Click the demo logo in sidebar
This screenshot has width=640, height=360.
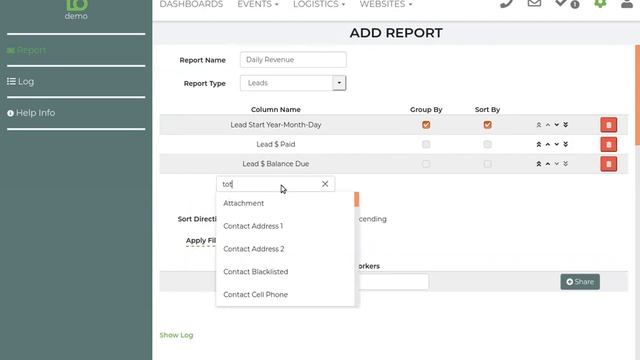(76, 9)
